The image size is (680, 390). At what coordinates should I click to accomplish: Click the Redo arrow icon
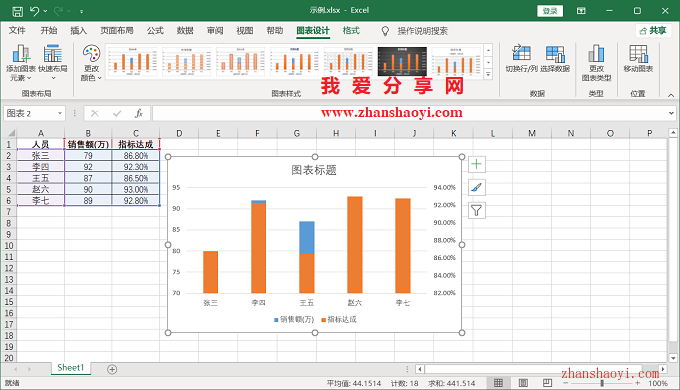pos(59,11)
